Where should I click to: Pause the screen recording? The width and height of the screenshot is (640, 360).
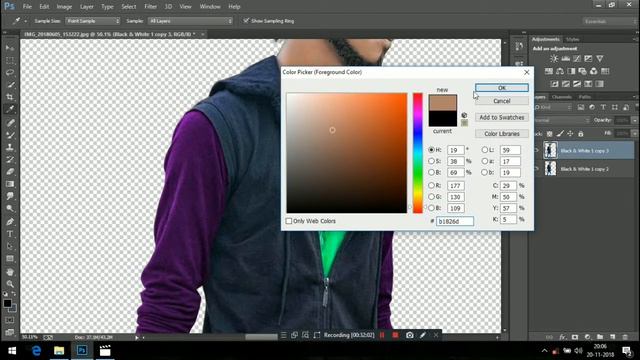pyautogui.click(x=382, y=335)
